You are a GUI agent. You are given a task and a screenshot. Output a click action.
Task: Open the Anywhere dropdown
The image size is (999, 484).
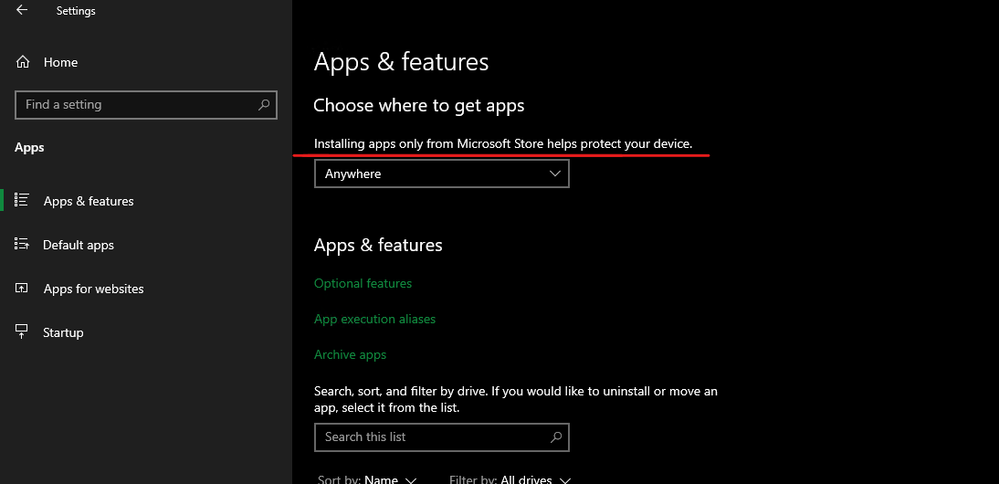(442, 173)
